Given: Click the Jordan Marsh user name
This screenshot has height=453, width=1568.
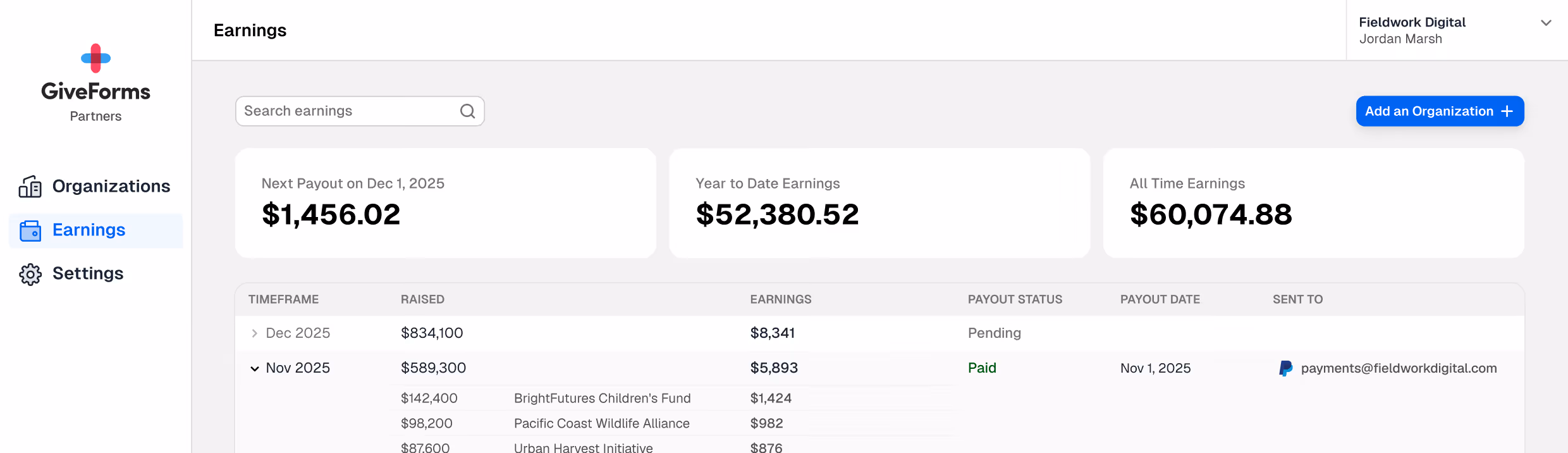Looking at the screenshot, I should click(x=1400, y=39).
